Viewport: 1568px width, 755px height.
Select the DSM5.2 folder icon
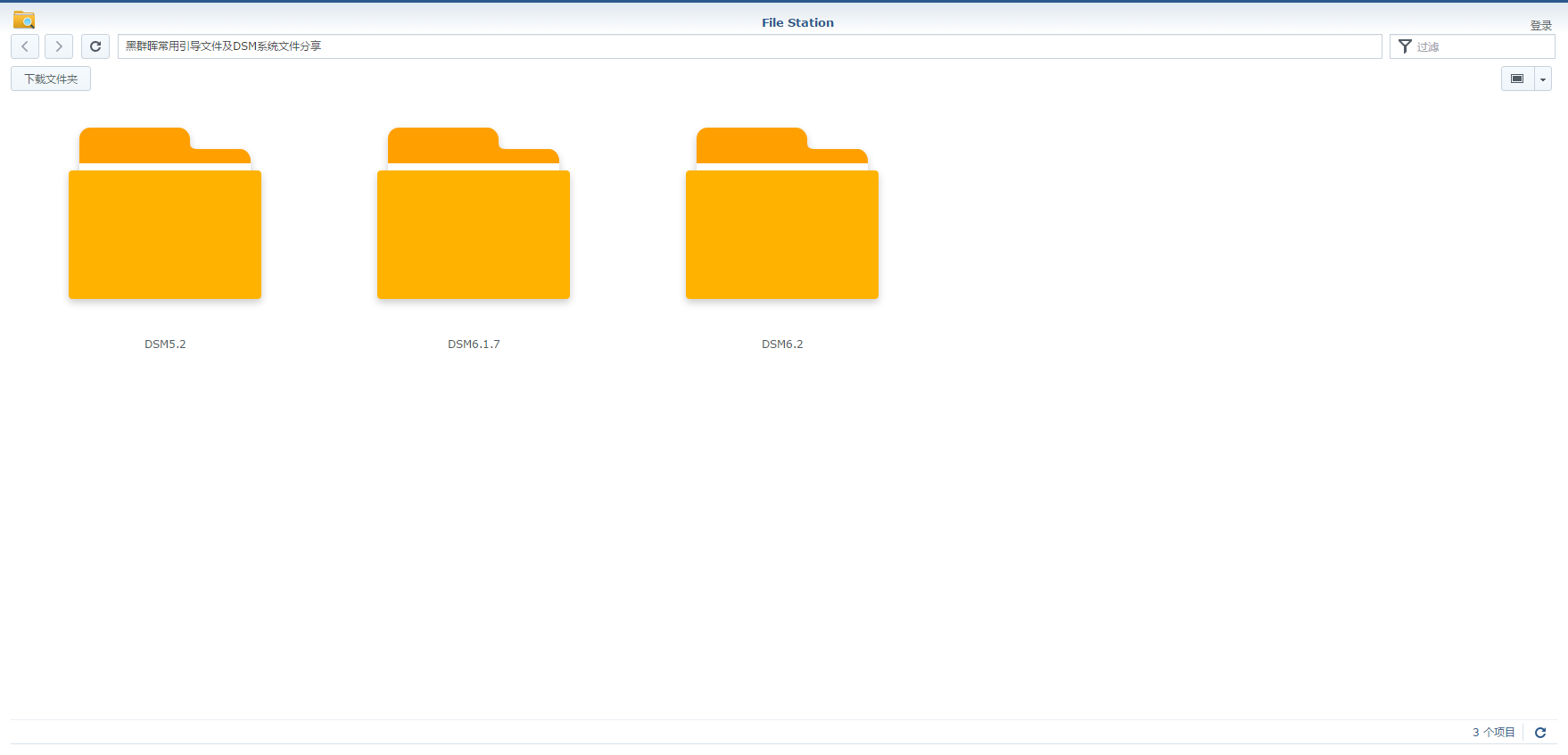[165, 213]
